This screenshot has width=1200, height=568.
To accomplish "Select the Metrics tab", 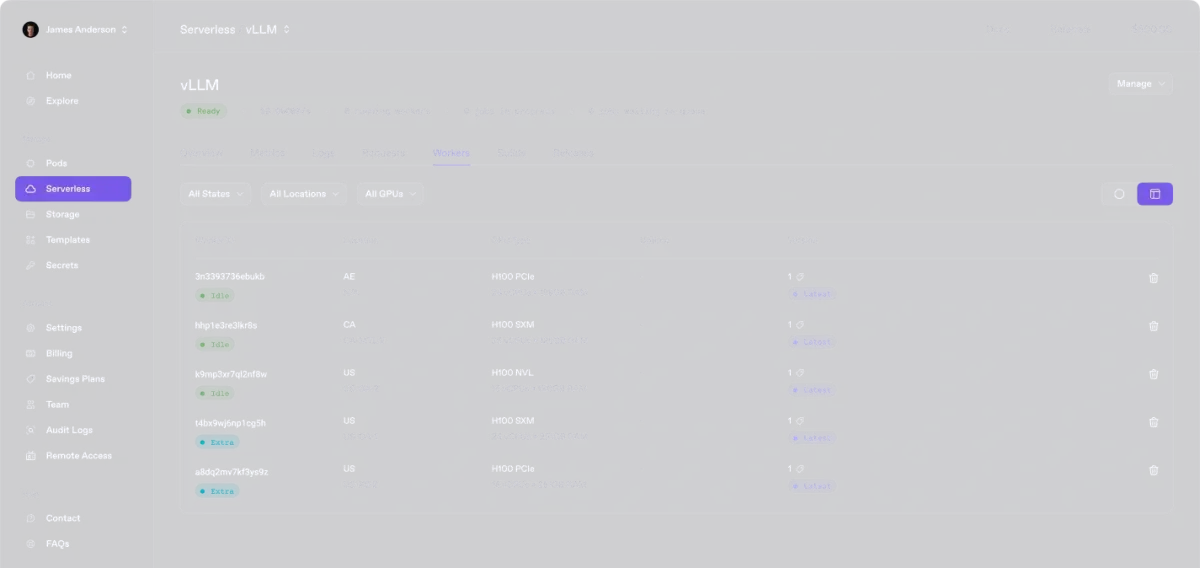I will (268, 153).
